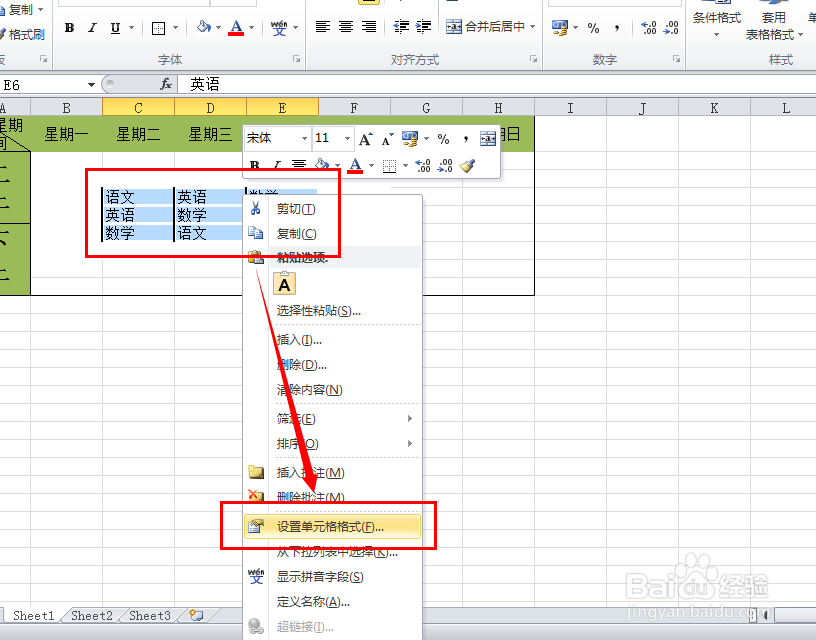The width and height of the screenshot is (816, 640).
Task: Align text right in the ribbon
Action: coord(369,27)
